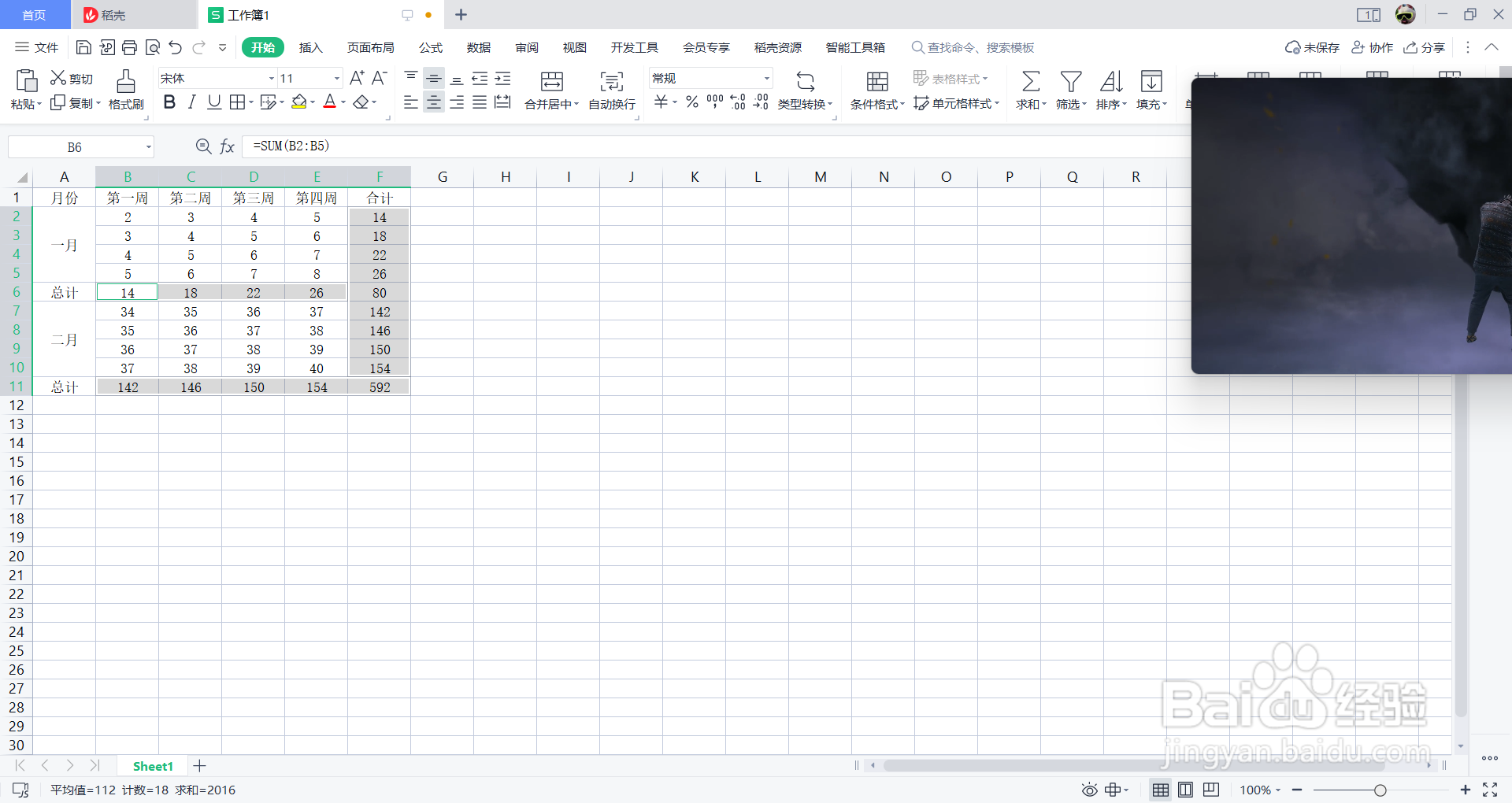Click the Fill down icon

(x=1151, y=81)
